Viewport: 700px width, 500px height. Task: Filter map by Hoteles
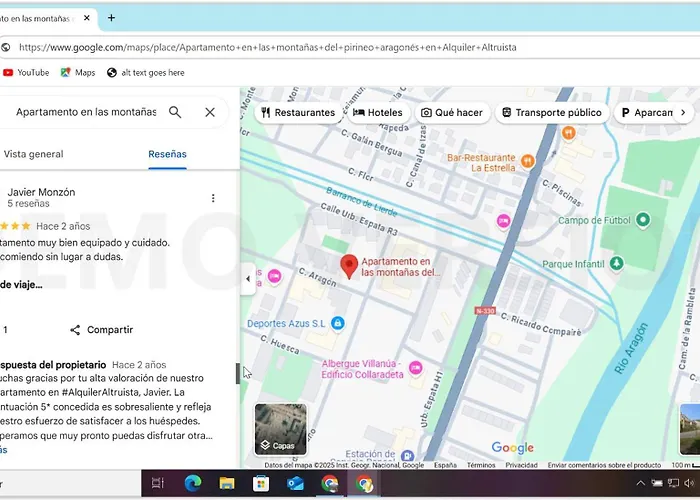pyautogui.click(x=378, y=113)
